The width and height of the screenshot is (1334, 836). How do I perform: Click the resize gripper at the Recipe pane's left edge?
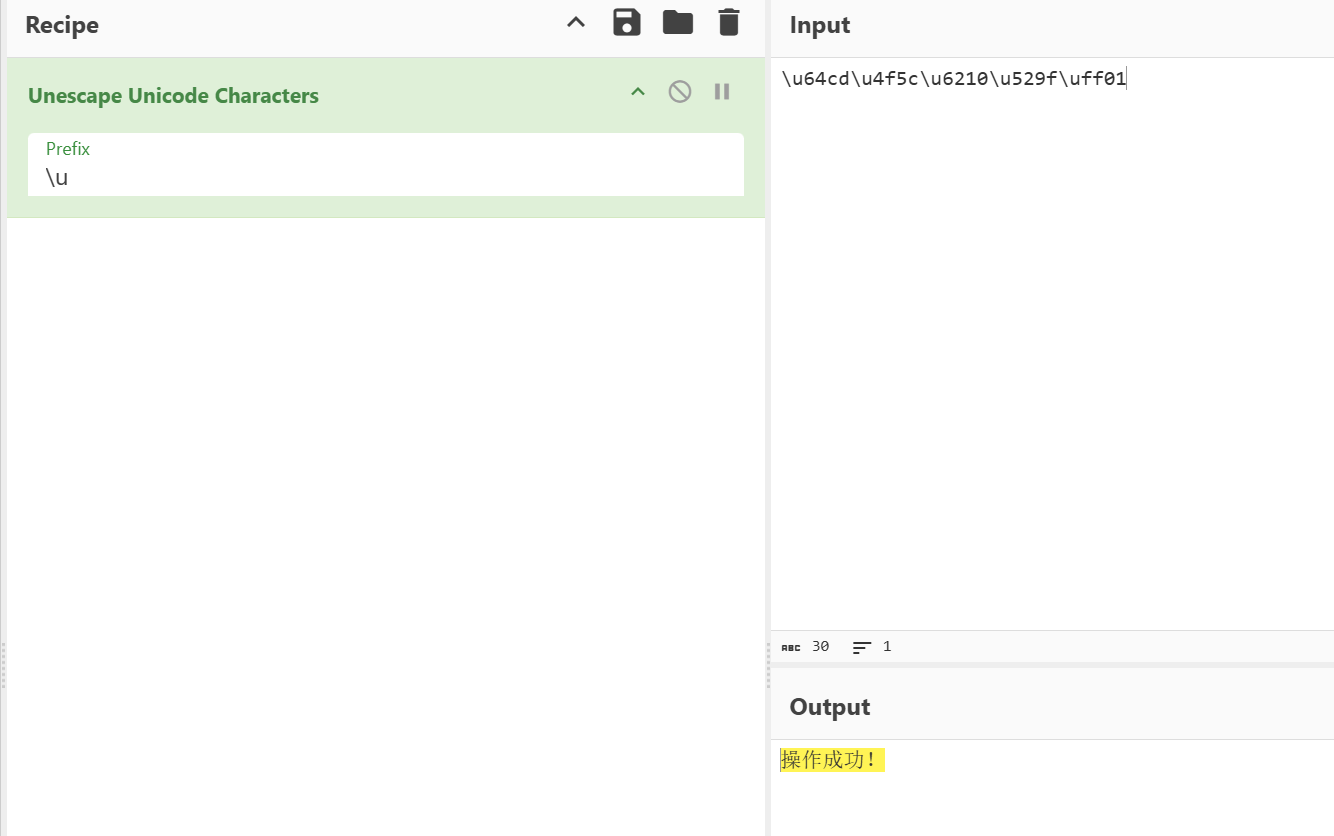(x=3, y=665)
